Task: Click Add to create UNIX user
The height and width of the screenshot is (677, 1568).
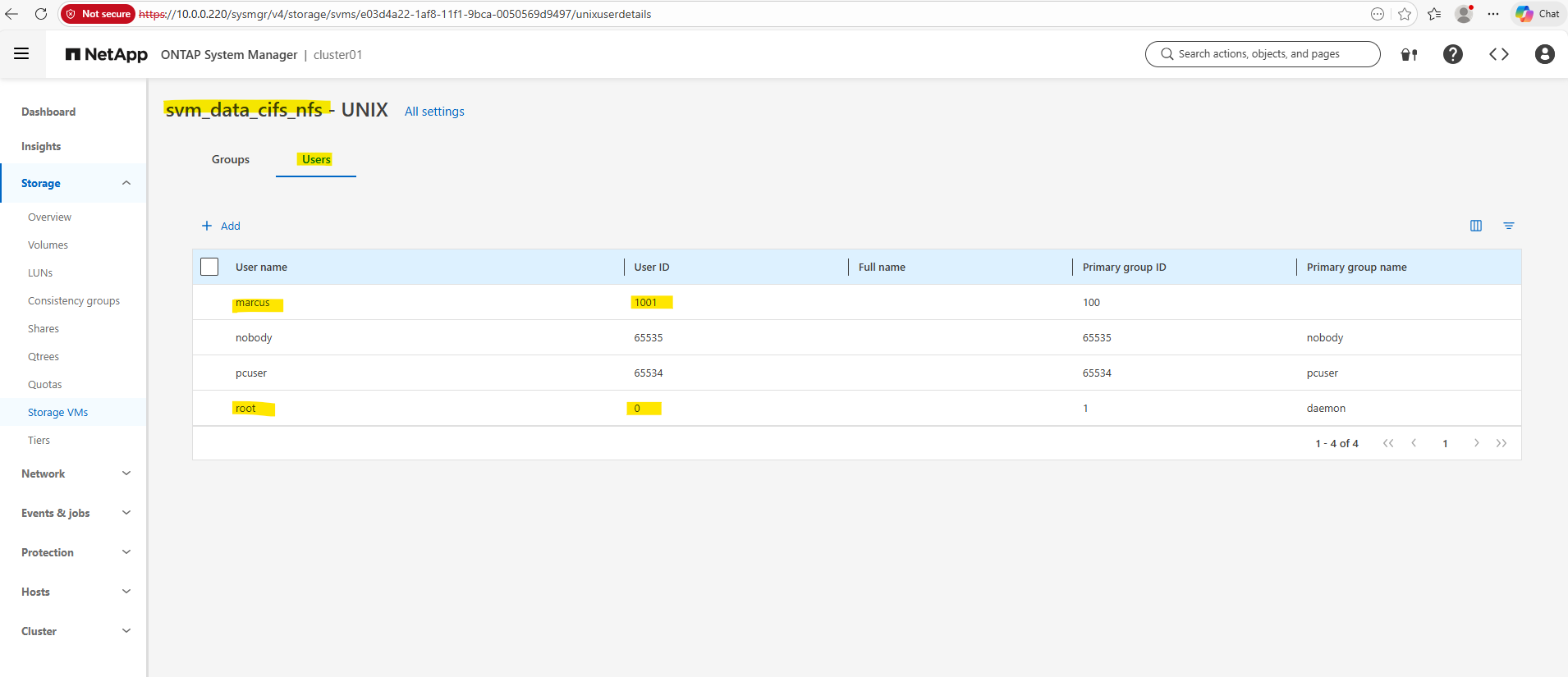Action: (x=221, y=226)
